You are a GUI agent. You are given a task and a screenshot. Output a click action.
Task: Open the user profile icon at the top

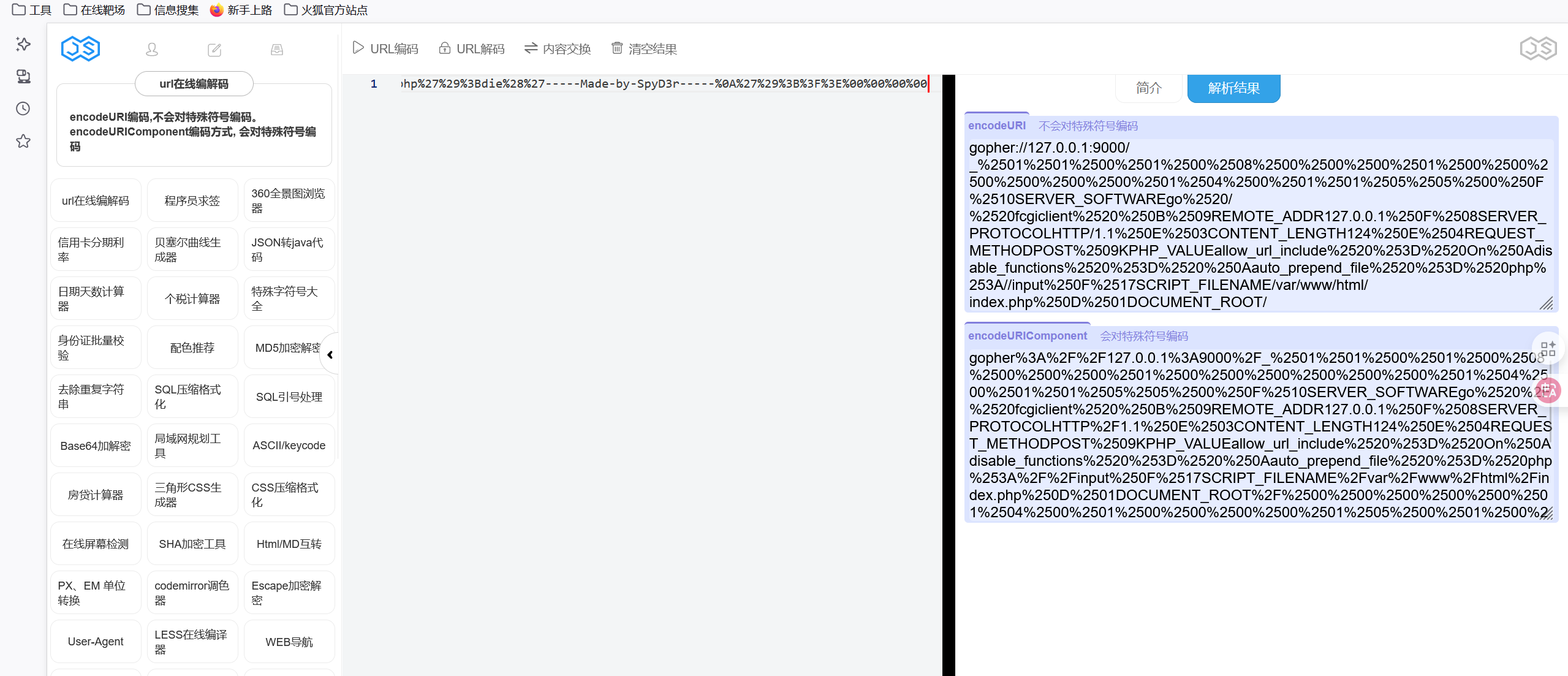click(x=152, y=49)
